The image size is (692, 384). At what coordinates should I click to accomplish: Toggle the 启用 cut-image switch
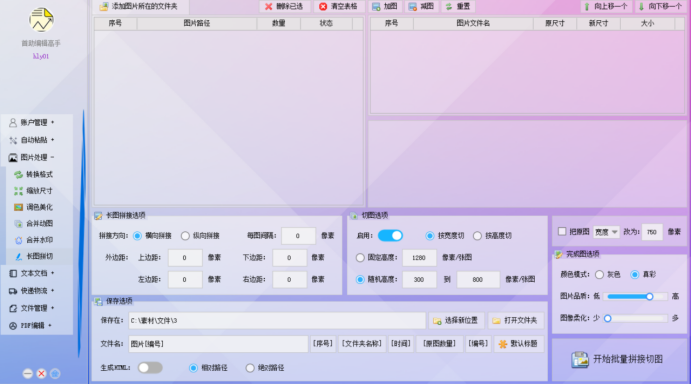pos(390,236)
